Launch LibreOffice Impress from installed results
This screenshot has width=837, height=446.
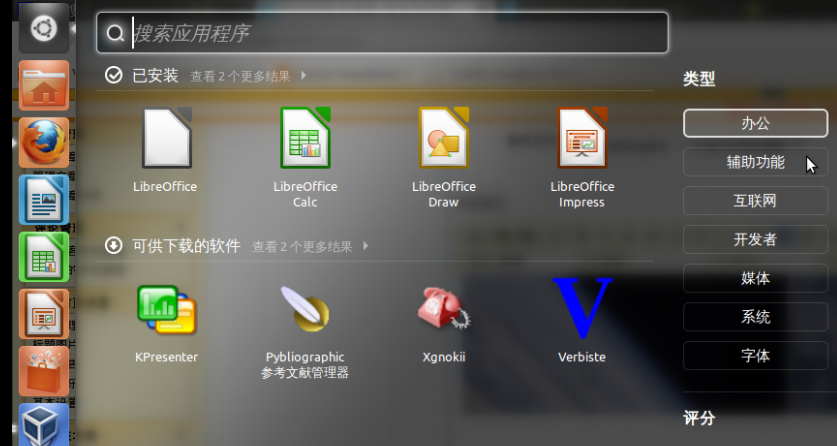pos(582,138)
